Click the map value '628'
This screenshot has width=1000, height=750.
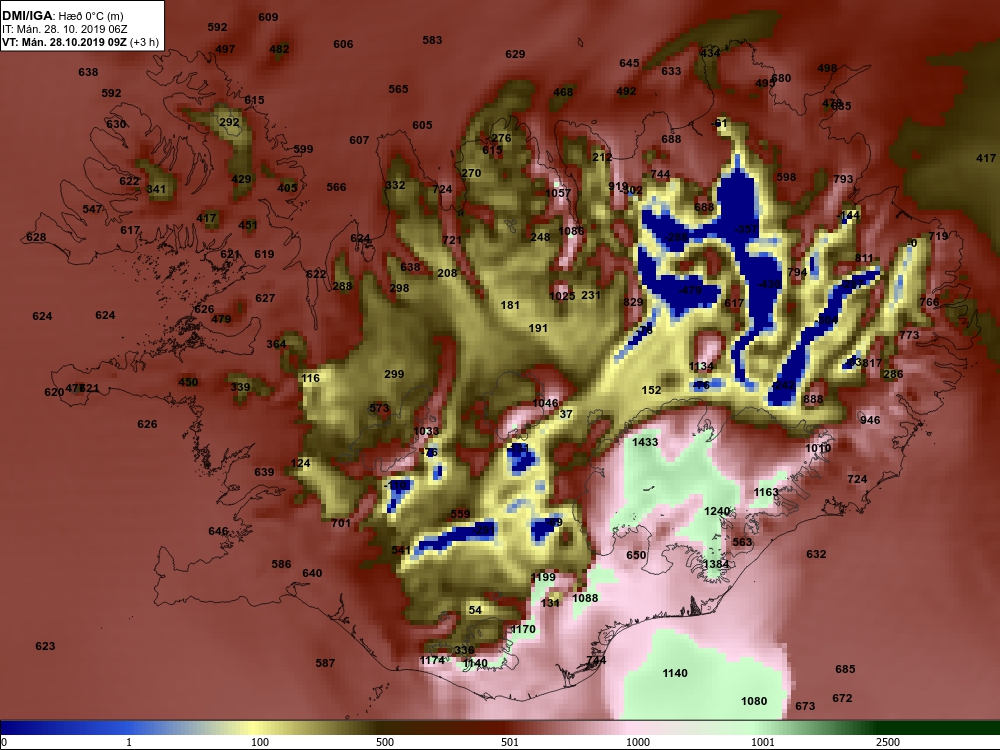click(x=36, y=237)
